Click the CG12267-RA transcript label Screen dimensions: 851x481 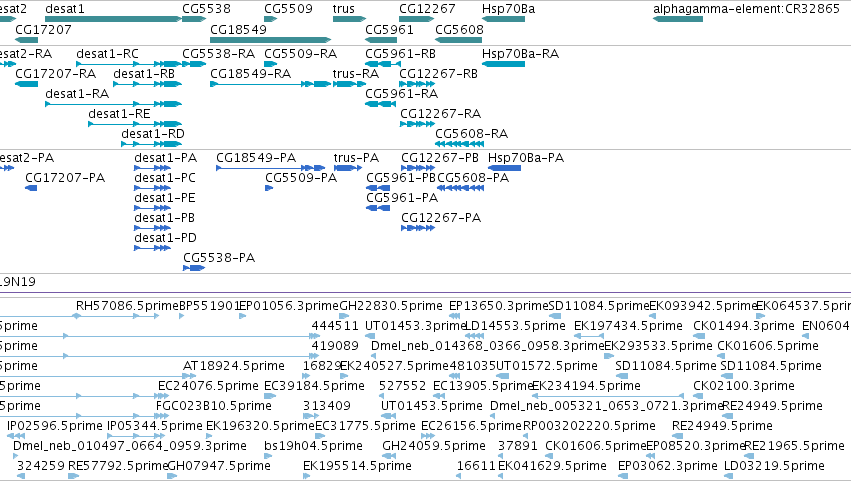441,114
